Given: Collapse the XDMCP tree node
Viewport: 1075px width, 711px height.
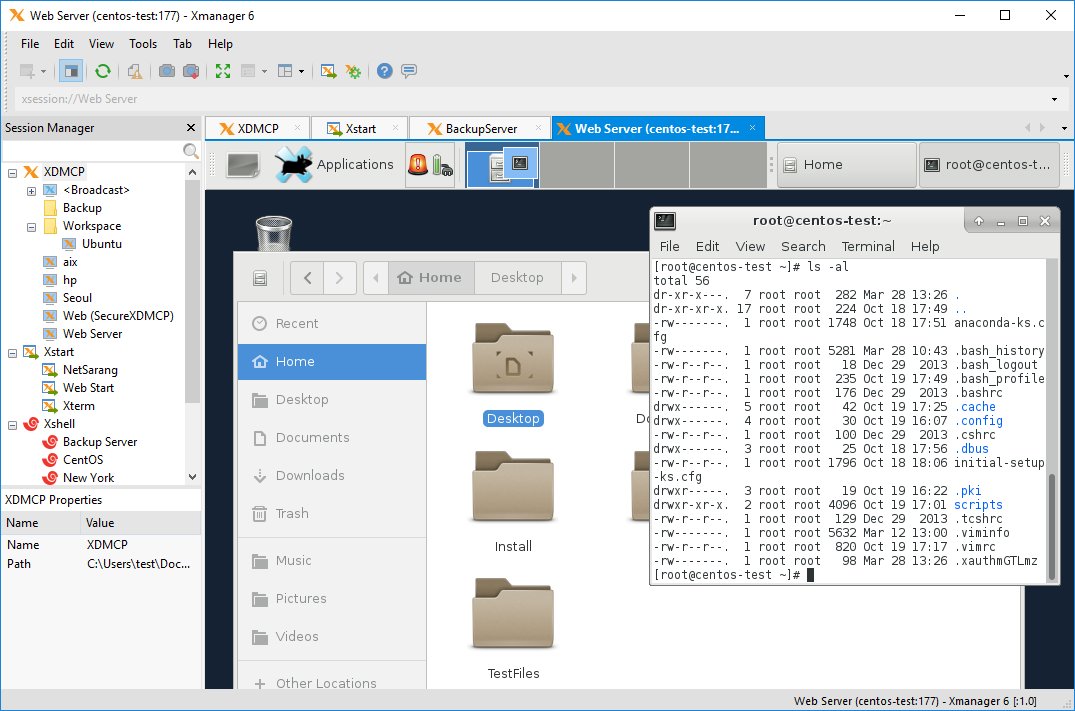Looking at the screenshot, I should pos(11,171).
